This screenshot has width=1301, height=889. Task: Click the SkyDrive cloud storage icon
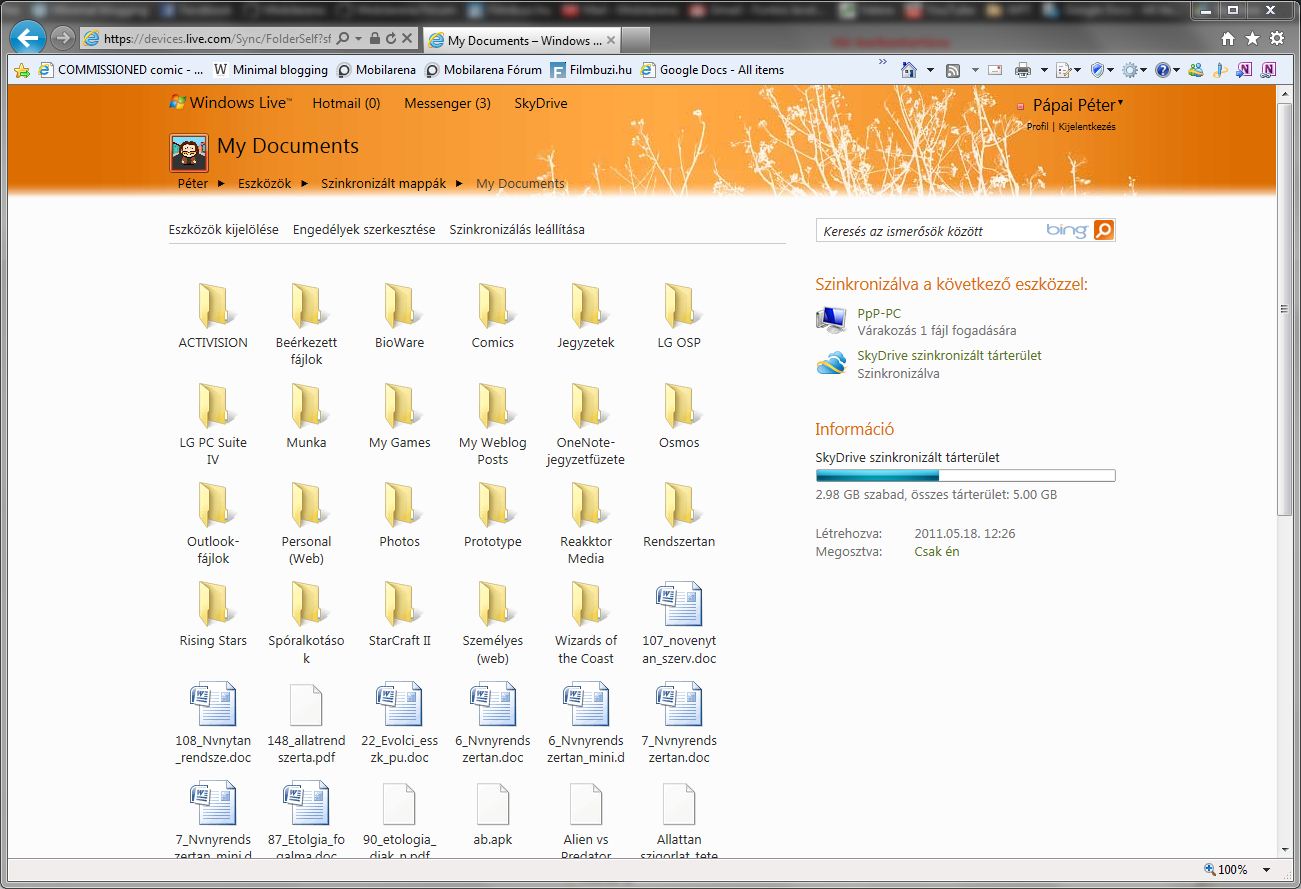coord(831,363)
